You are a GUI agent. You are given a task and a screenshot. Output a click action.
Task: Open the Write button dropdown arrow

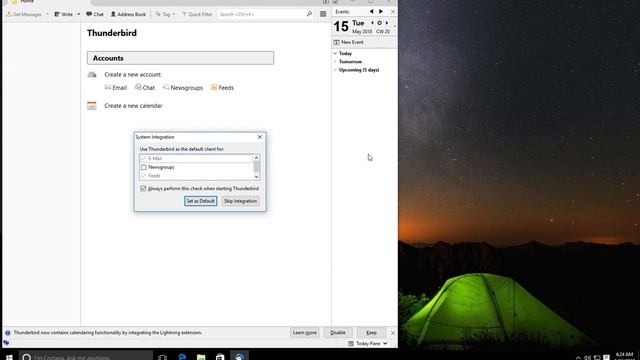tap(78, 14)
